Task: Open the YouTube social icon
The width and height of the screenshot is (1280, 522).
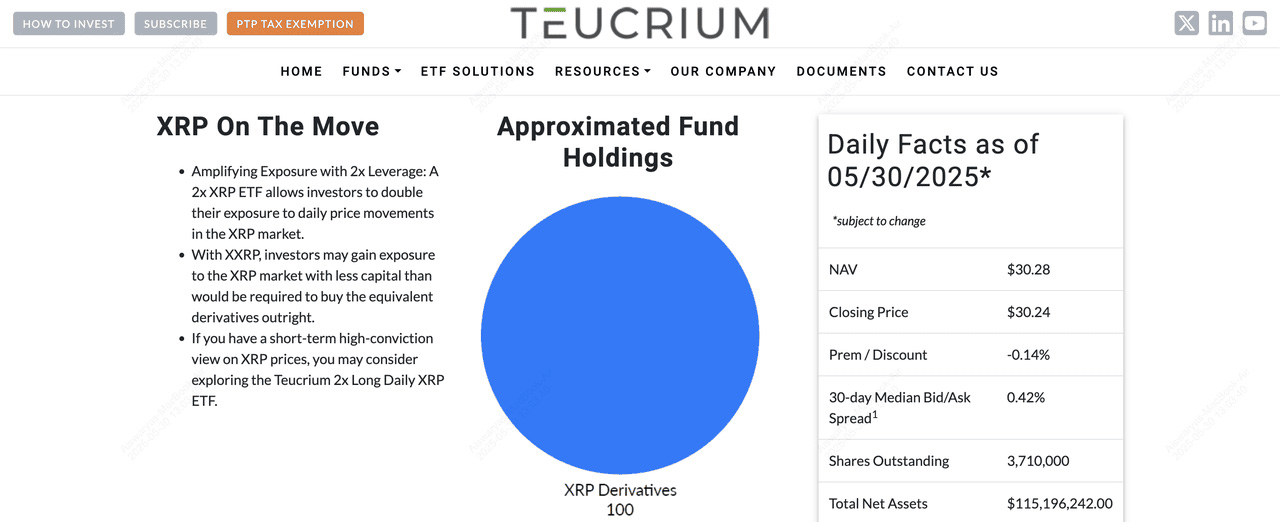Action: tap(1254, 23)
